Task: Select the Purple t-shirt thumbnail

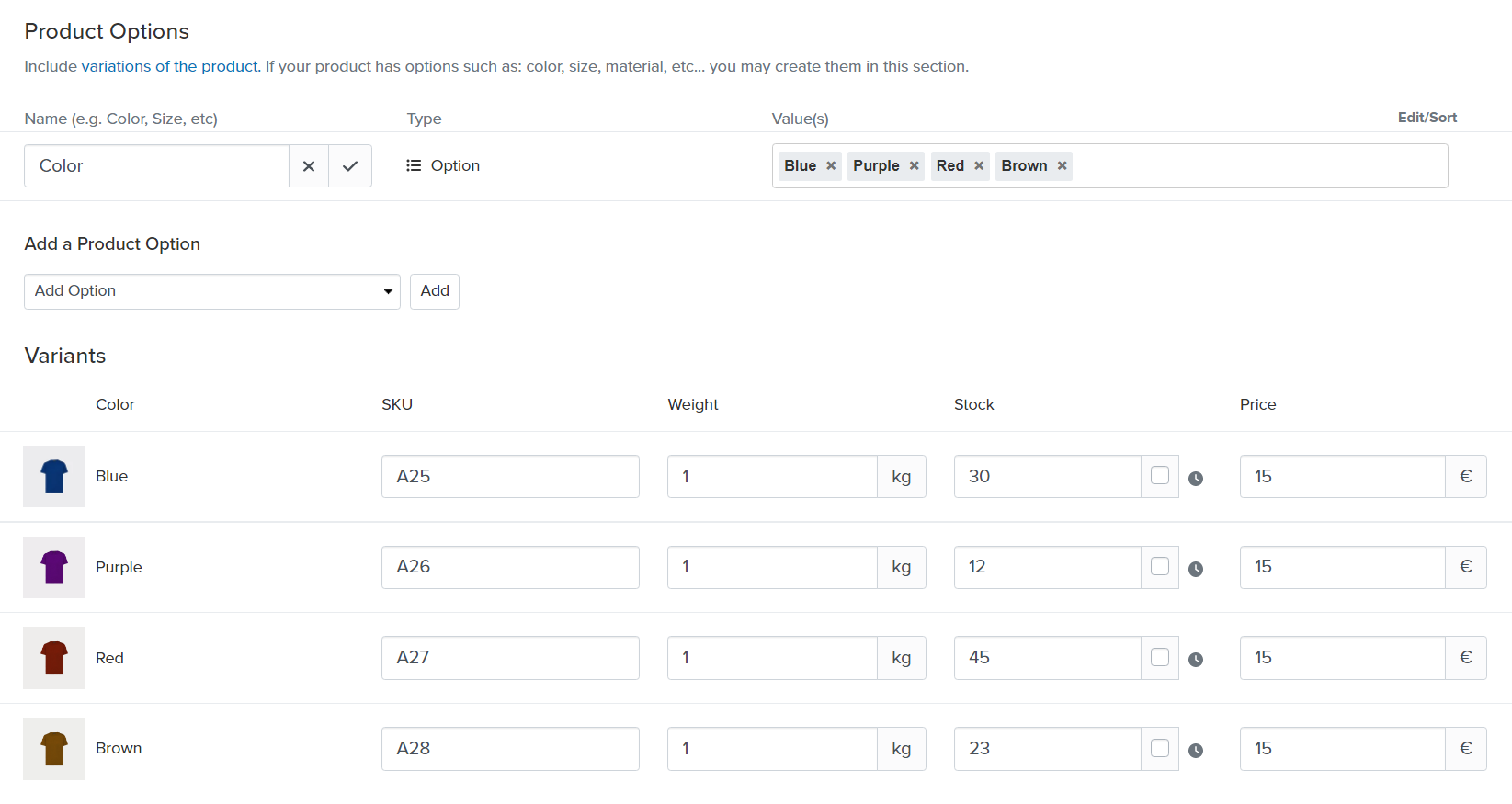Action: pyautogui.click(x=54, y=567)
